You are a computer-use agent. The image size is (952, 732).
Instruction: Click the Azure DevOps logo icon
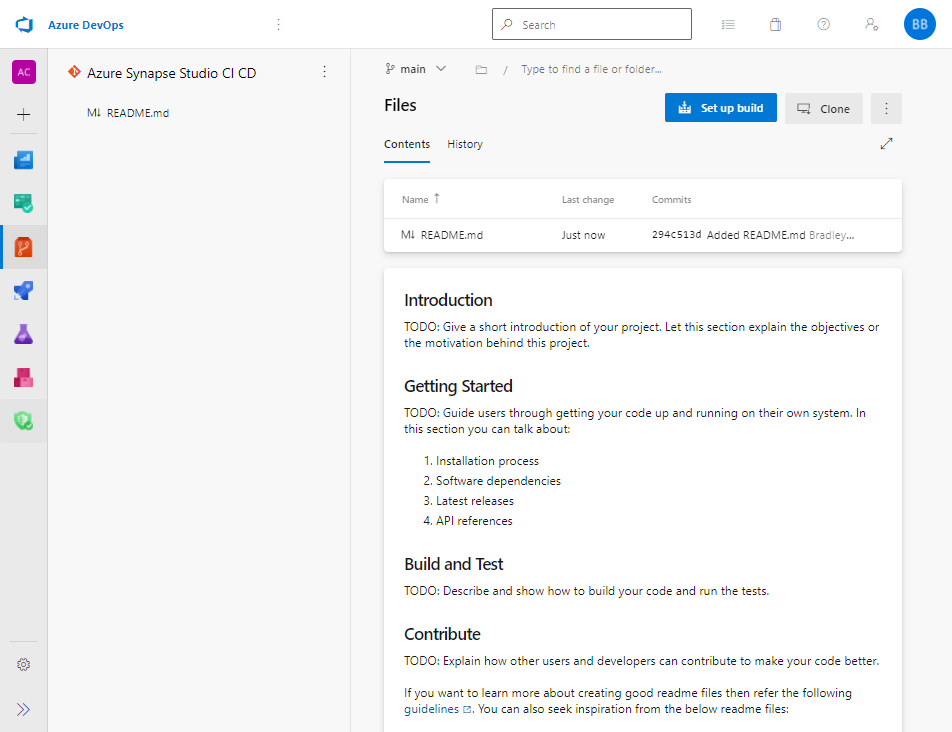24,25
